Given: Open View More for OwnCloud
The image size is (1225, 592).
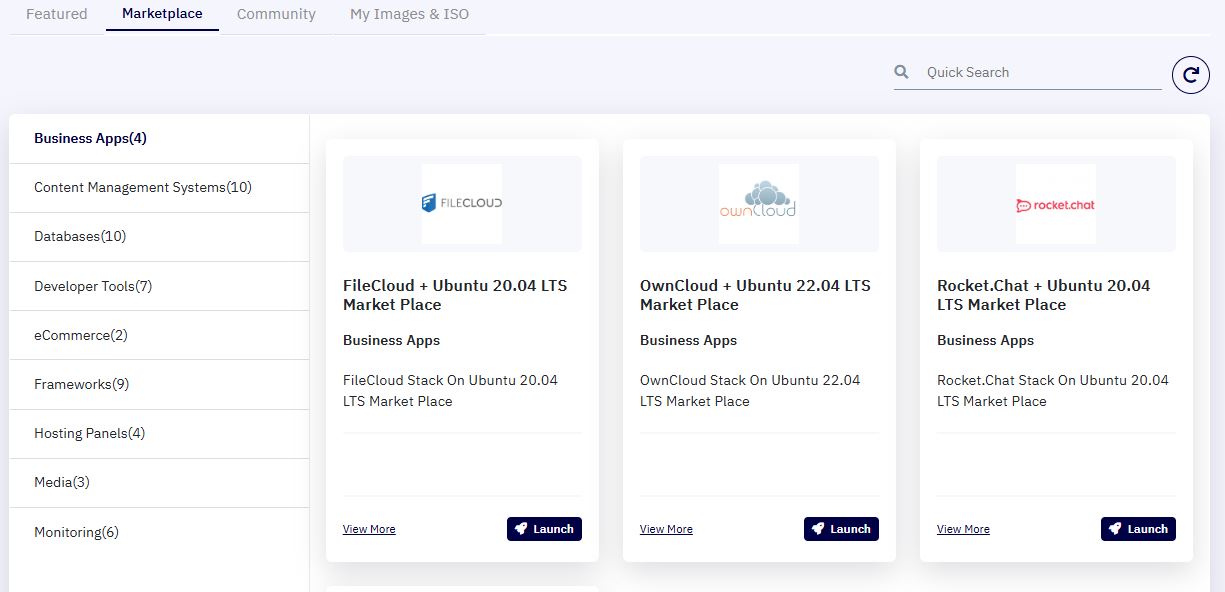Looking at the screenshot, I should pyautogui.click(x=666, y=529).
